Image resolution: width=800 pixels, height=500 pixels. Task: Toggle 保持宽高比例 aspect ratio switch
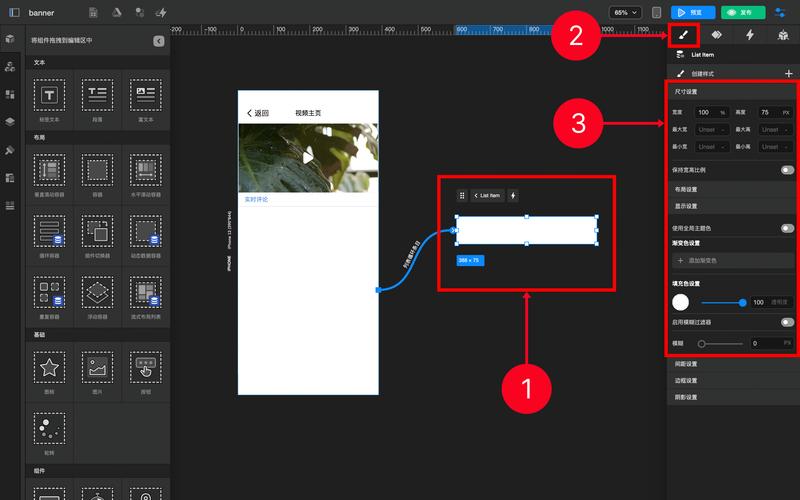787,170
